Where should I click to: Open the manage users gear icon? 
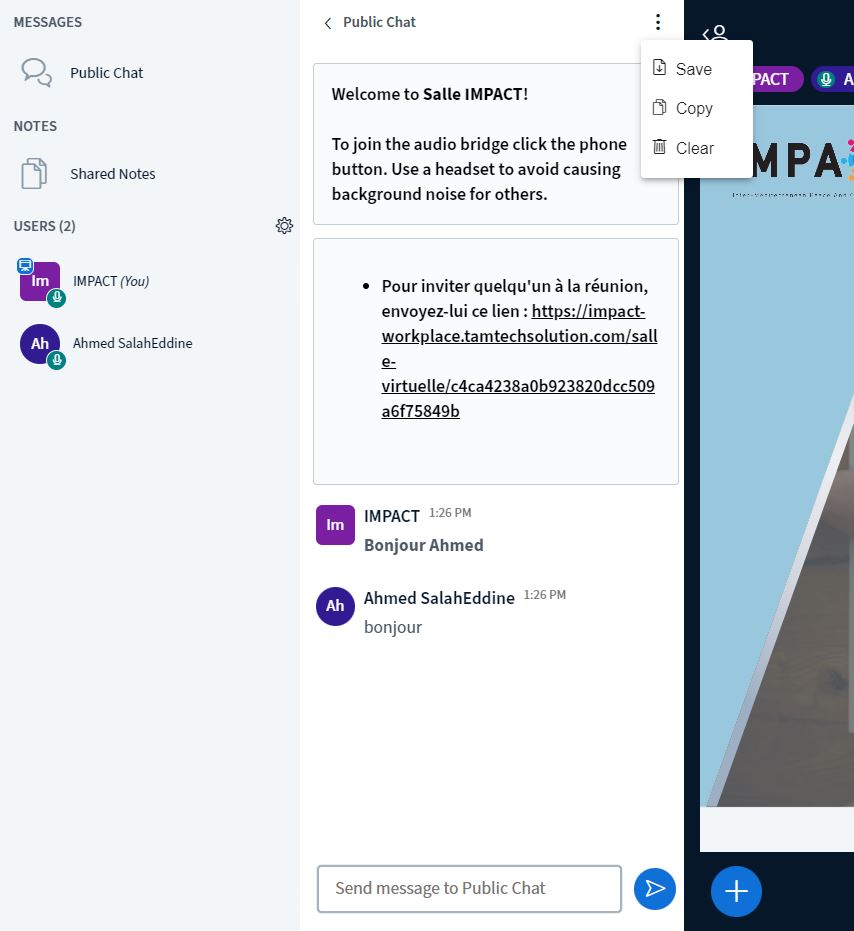click(284, 226)
